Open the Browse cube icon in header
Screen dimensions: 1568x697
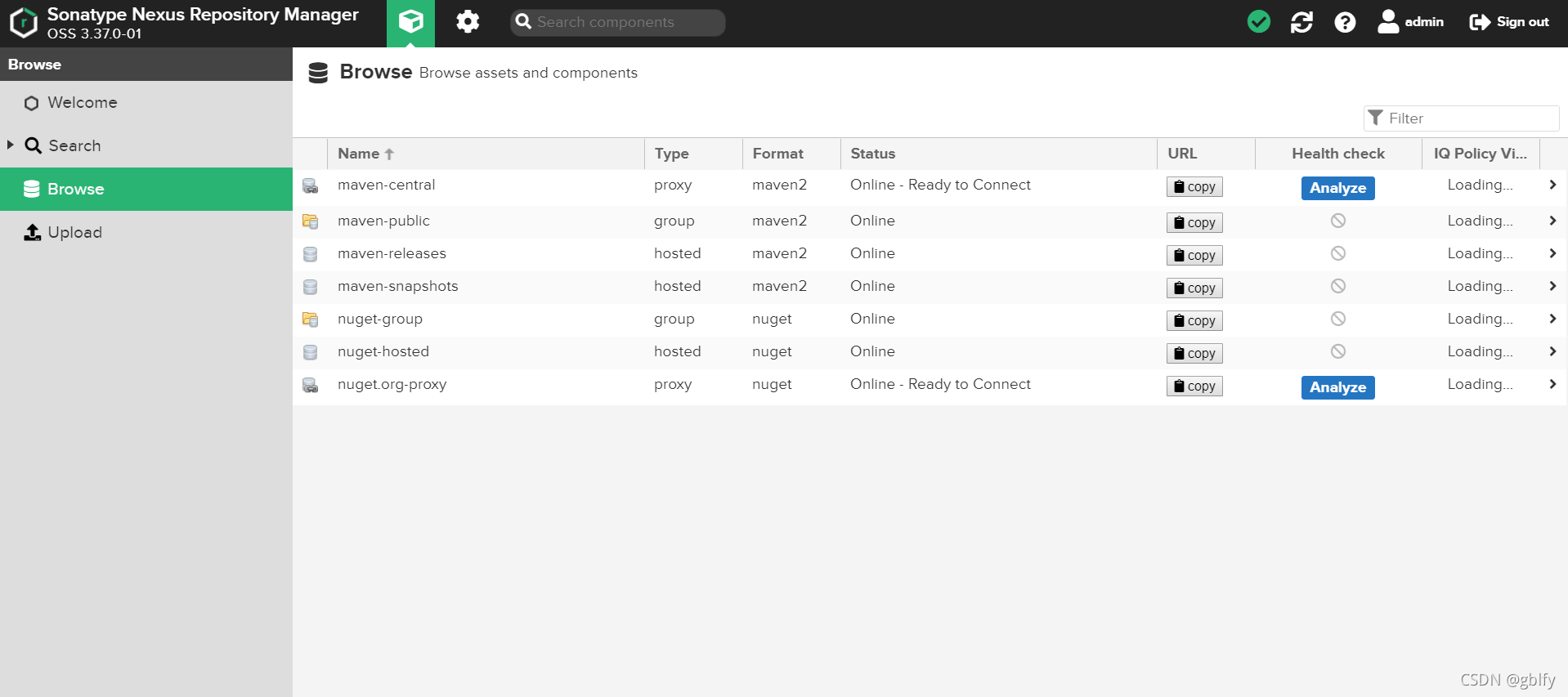(x=410, y=23)
